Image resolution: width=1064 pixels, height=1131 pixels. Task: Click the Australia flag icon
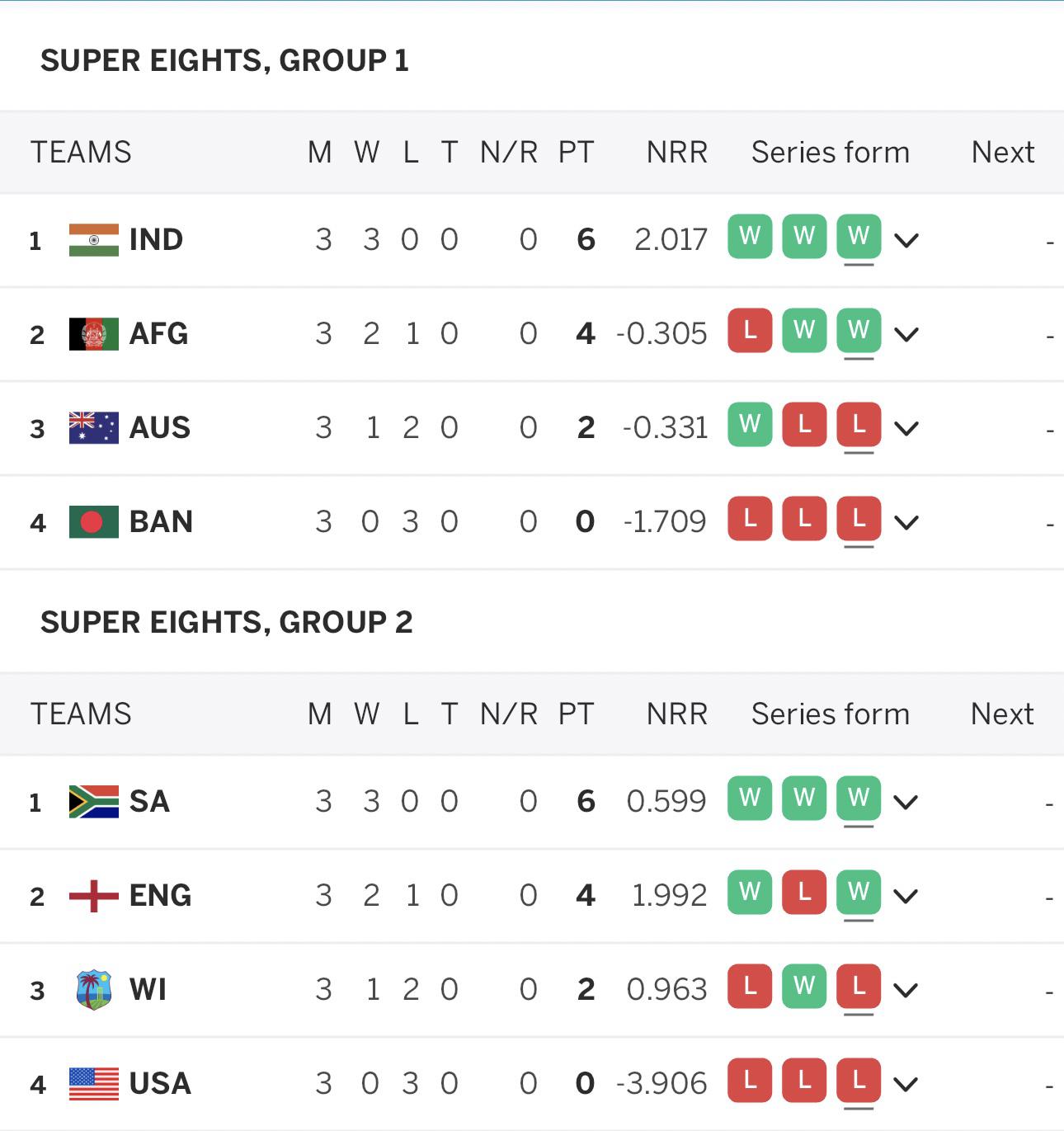(x=93, y=428)
